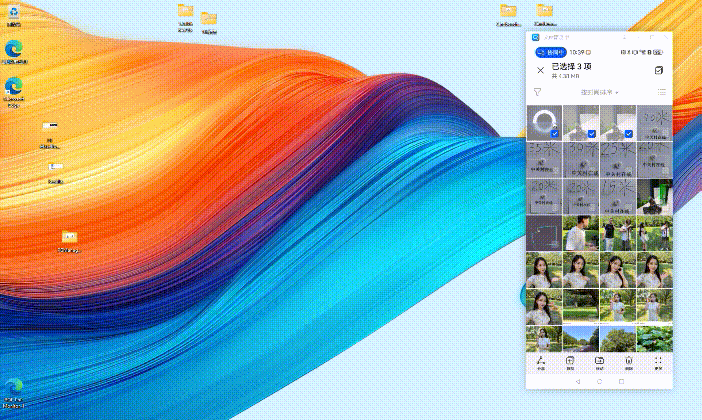
Task: Click the blue pill button in phone status bar
Action: [x=551, y=52]
